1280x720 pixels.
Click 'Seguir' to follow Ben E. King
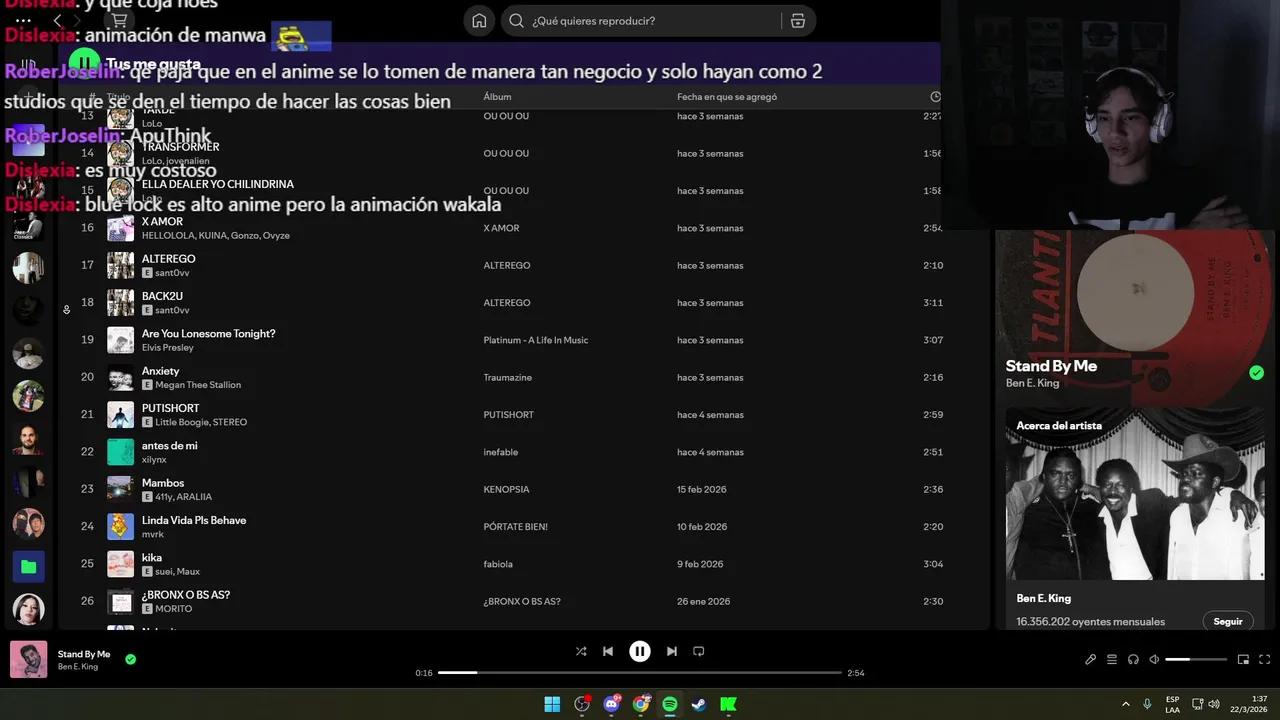tap(1228, 621)
